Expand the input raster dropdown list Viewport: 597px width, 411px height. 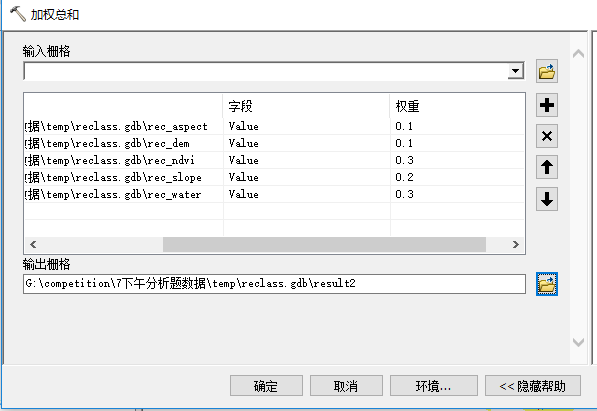tap(516, 71)
